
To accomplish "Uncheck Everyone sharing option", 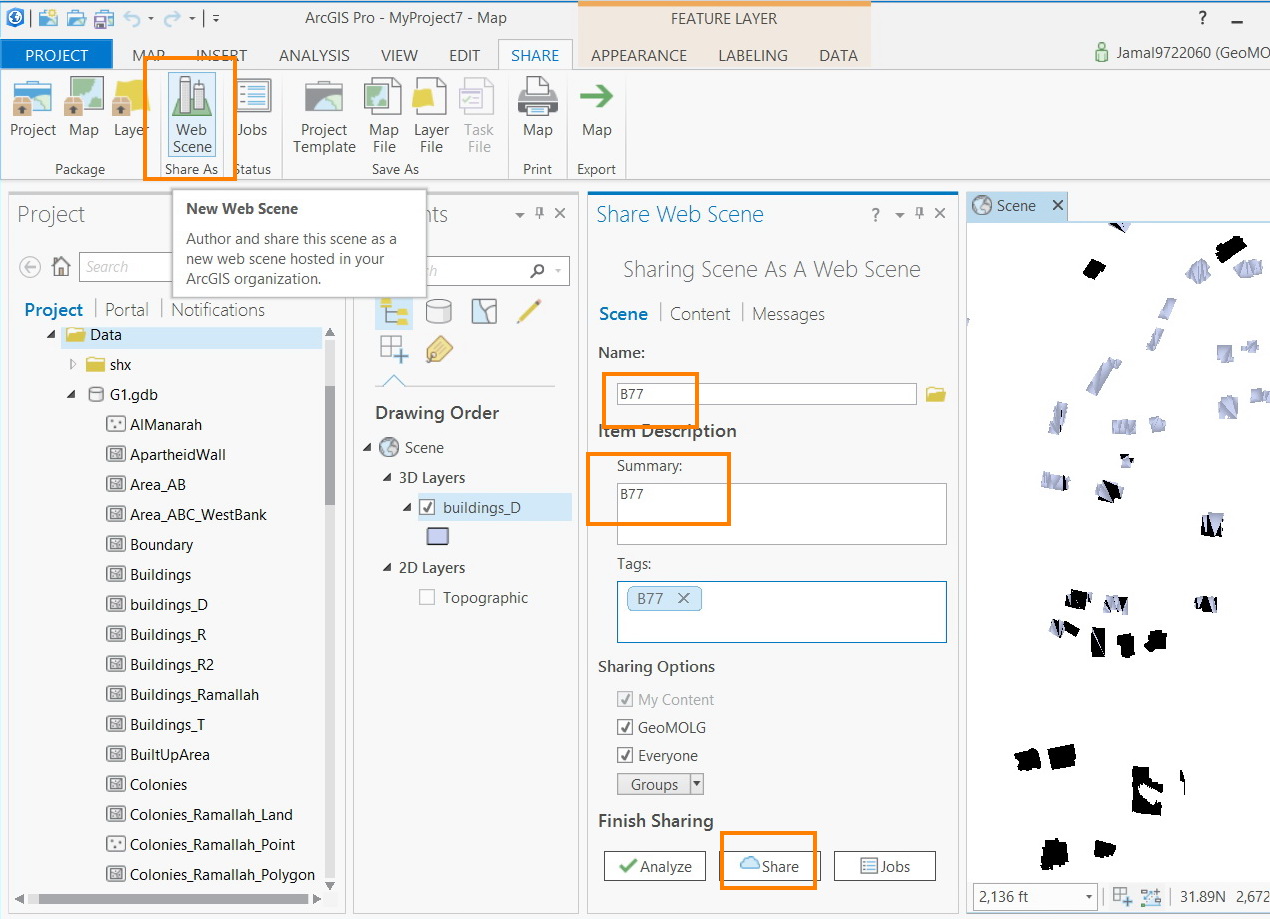I will click(625, 755).
